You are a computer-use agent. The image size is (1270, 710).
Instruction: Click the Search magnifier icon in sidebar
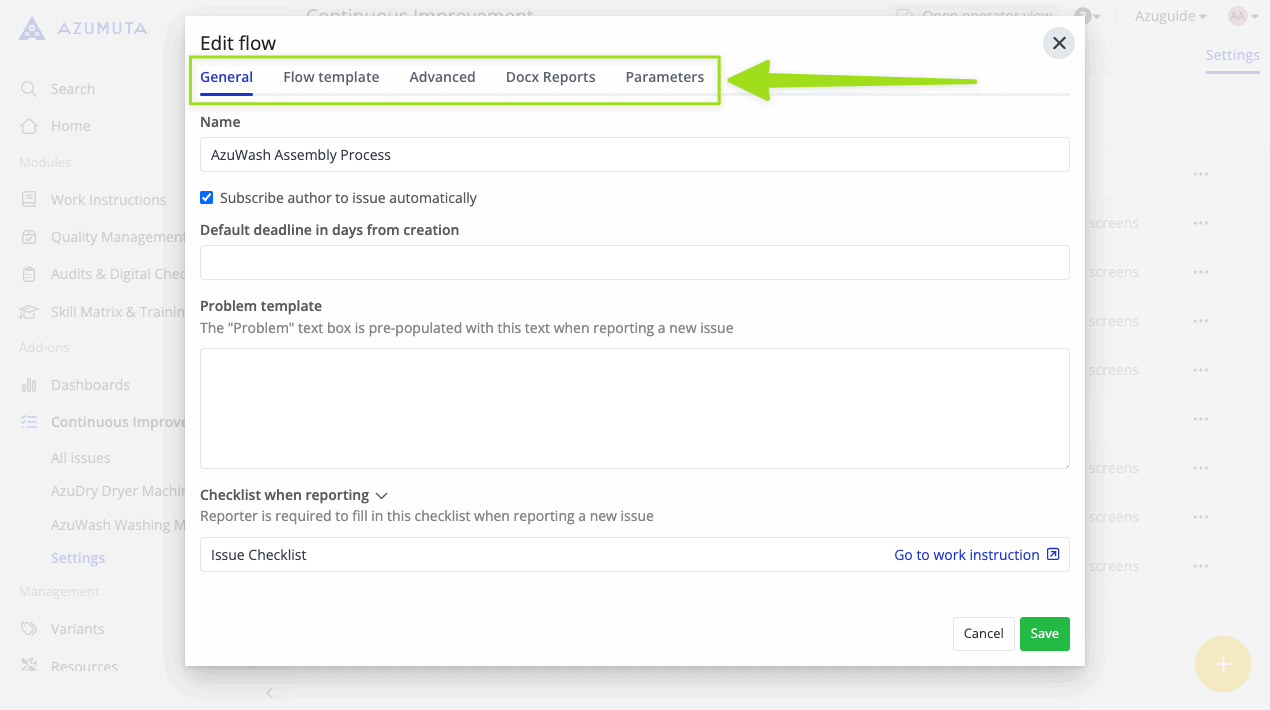point(29,89)
